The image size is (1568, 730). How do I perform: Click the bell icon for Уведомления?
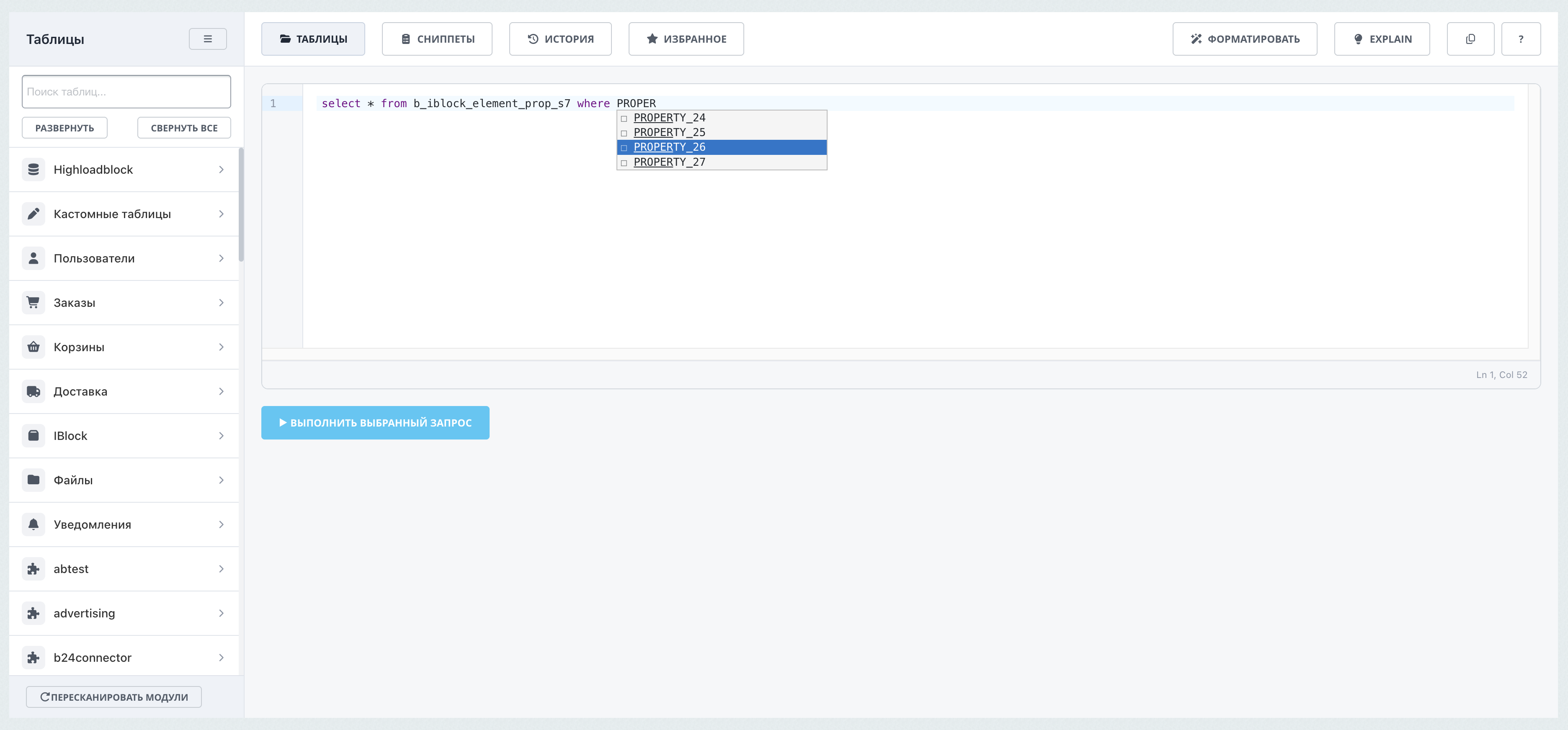coord(34,524)
